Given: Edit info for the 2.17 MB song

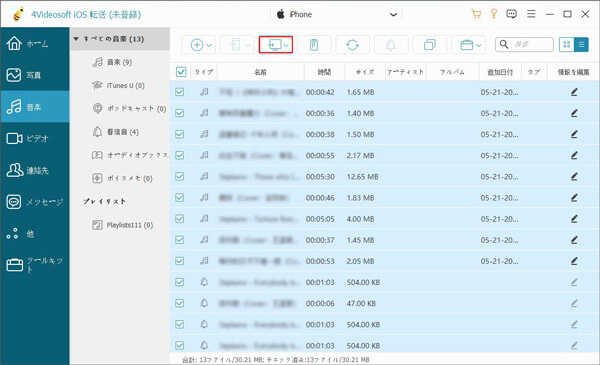Looking at the screenshot, I should click(574, 155).
